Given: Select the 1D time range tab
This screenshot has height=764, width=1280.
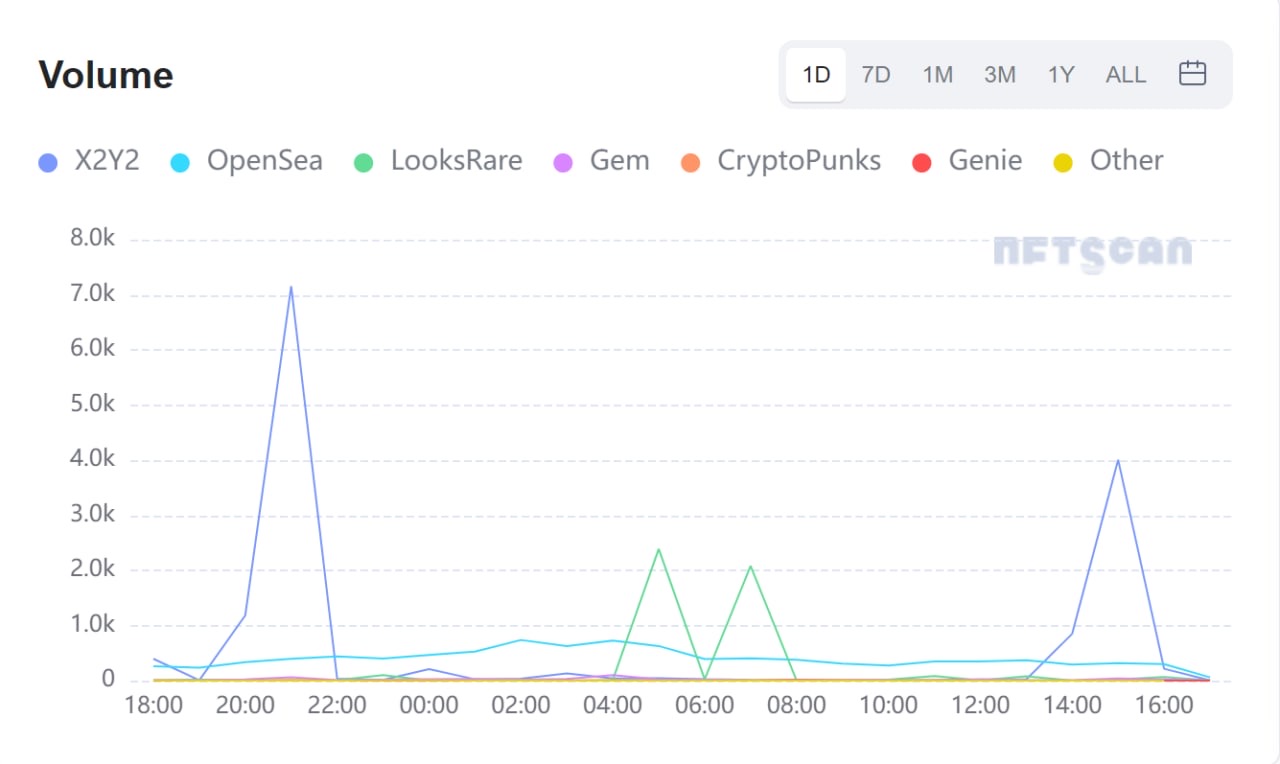Looking at the screenshot, I should (816, 75).
